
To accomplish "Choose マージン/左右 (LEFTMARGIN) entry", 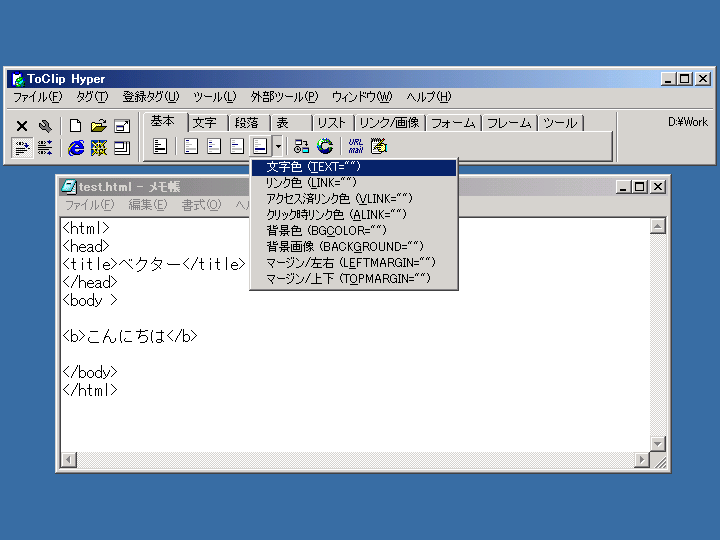I will (x=354, y=263).
